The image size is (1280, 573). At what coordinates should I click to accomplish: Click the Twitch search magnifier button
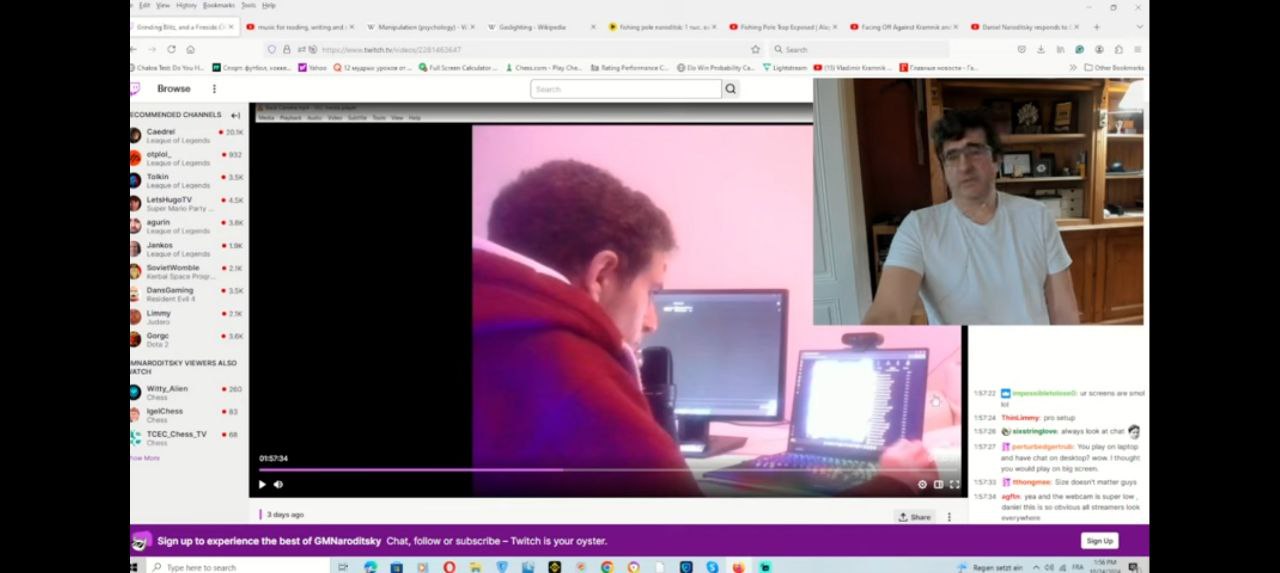[731, 89]
